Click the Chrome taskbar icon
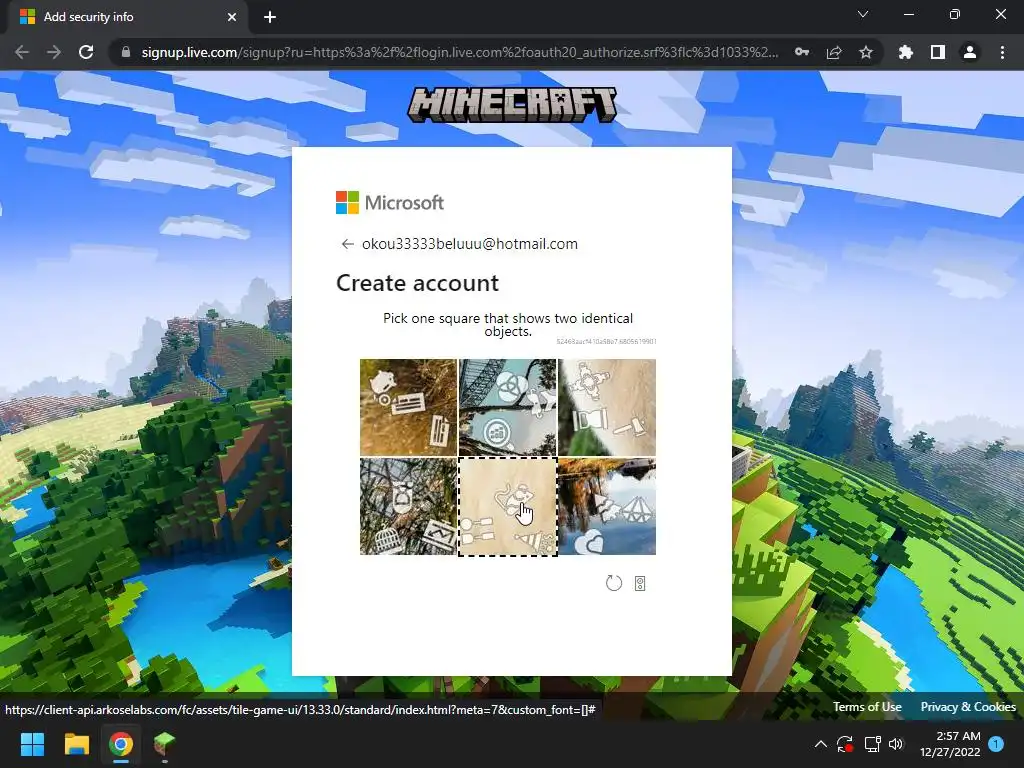Screen dimensions: 1024x768 (x=121, y=744)
